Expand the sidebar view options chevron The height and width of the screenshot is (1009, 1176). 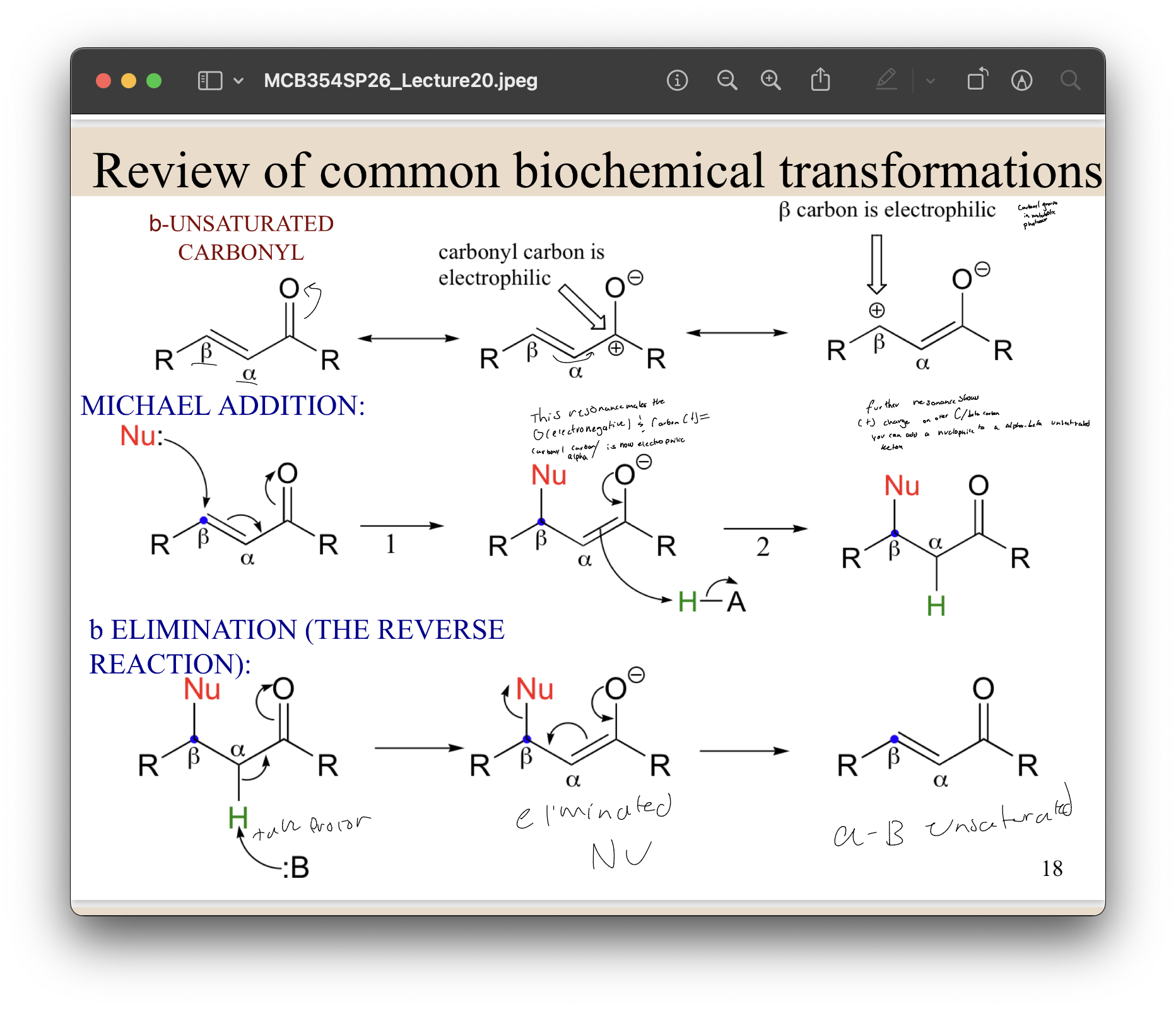238,81
